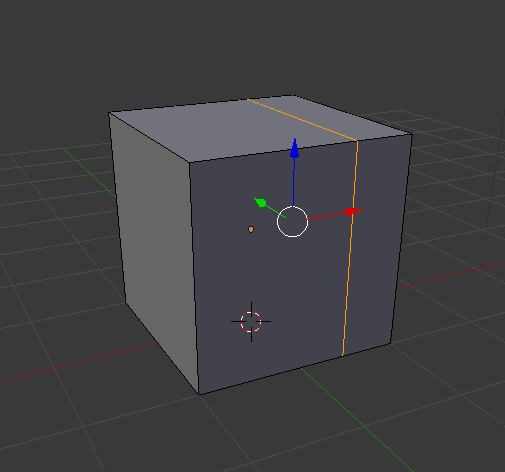
Task: Click the blue Z-axis arrow of the gizmo
Action: [294, 148]
